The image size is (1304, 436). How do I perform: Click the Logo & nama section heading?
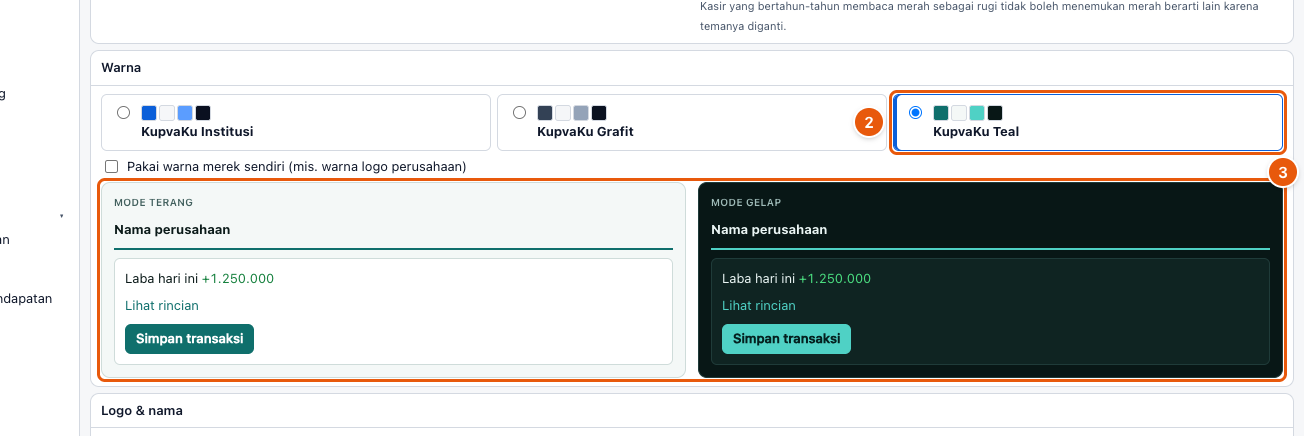[142, 410]
